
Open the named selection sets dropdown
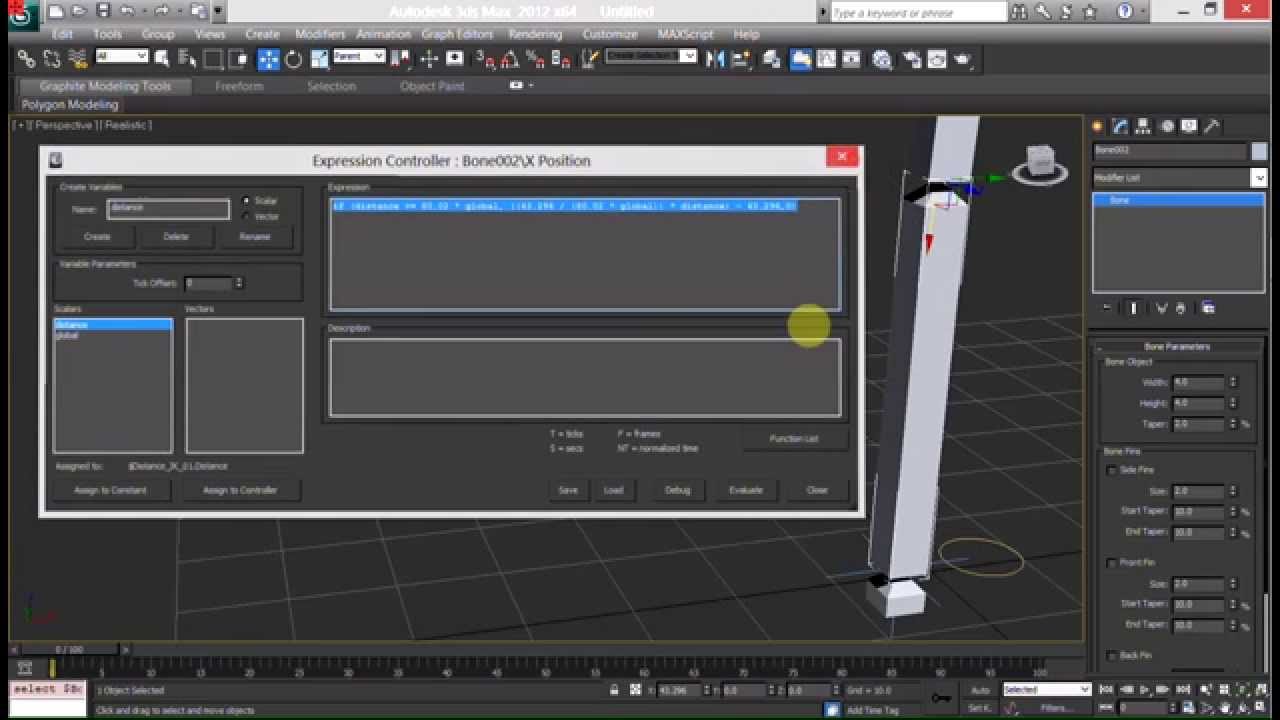(652, 56)
